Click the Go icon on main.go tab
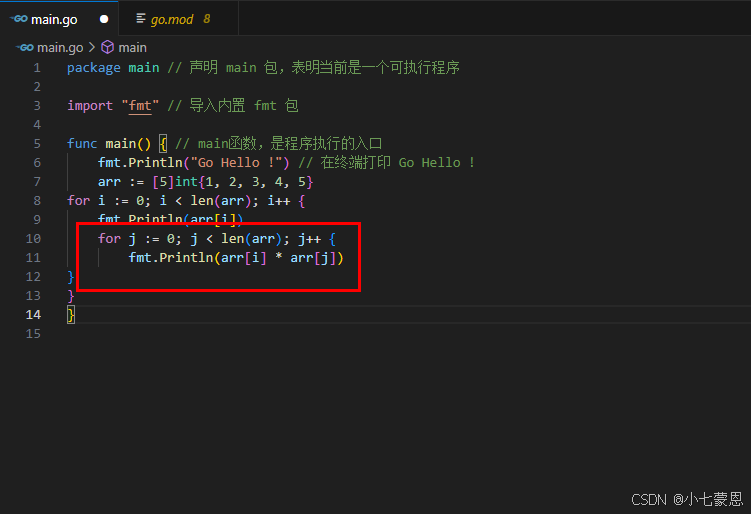 18,19
